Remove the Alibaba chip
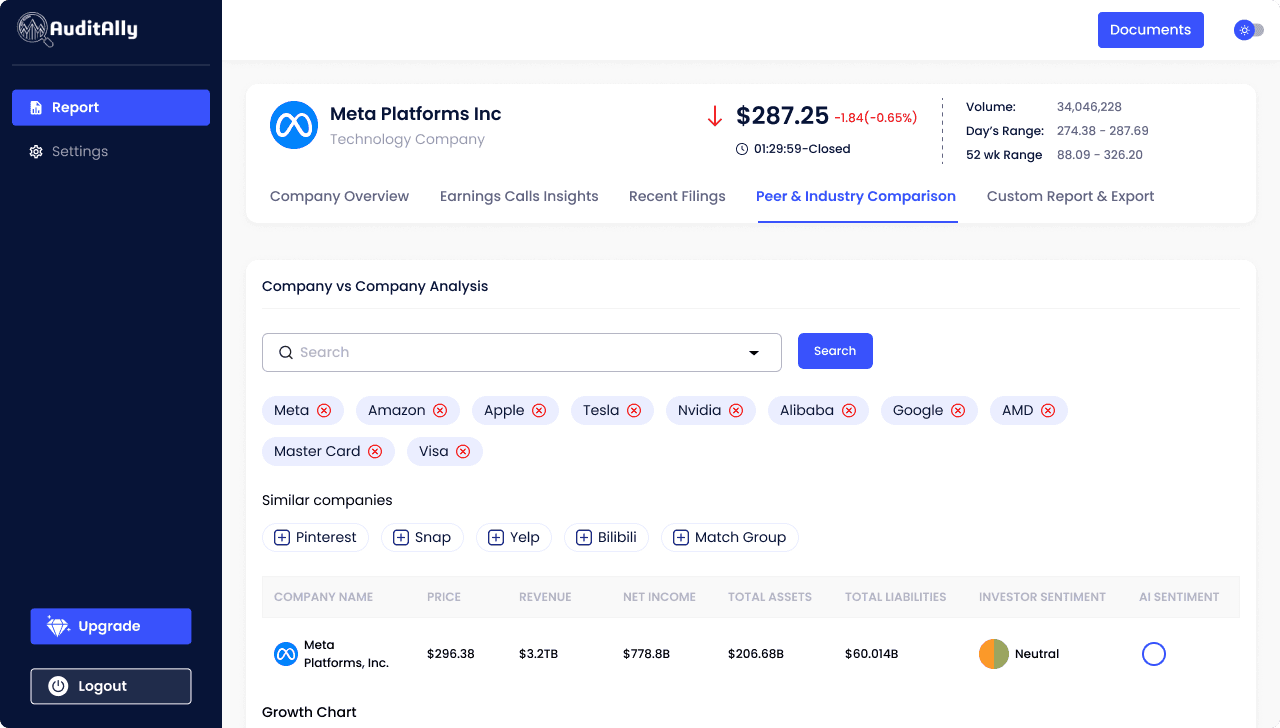1280x728 pixels. point(849,410)
